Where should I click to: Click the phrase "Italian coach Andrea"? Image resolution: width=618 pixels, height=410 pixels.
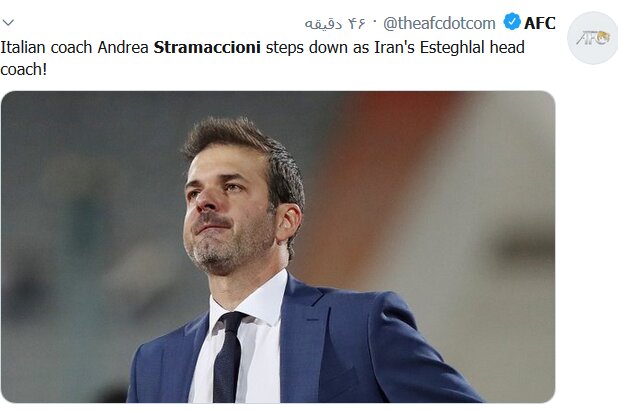[74, 47]
